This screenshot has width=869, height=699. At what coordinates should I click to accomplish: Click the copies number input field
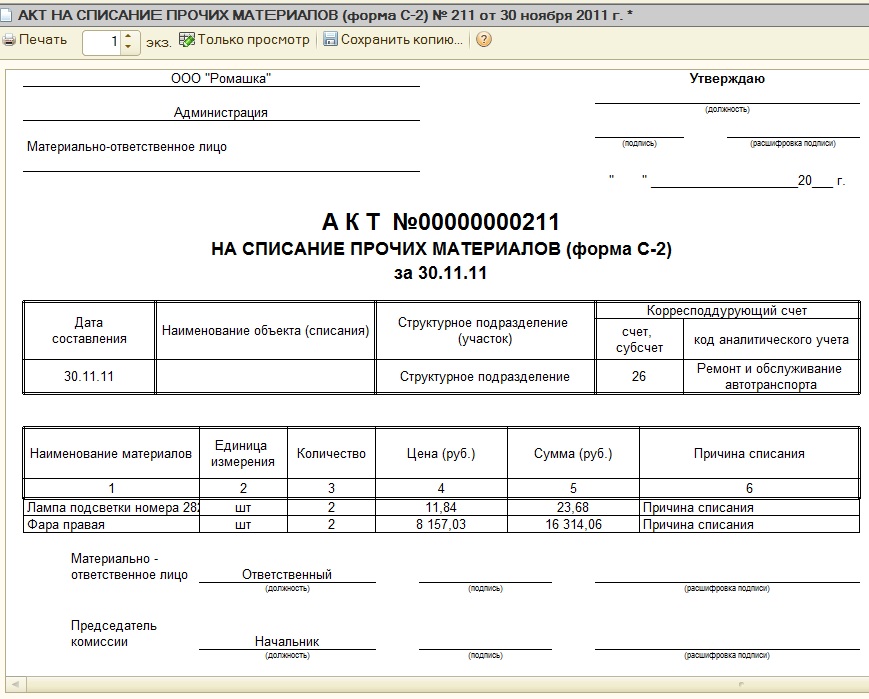coord(103,42)
